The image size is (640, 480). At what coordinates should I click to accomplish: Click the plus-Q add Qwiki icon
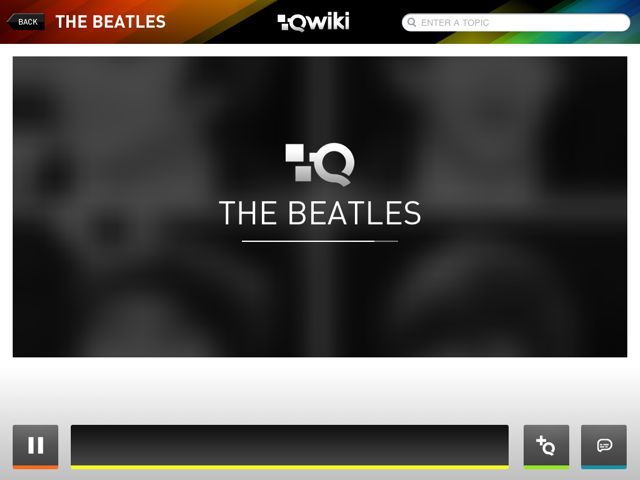[x=546, y=445]
